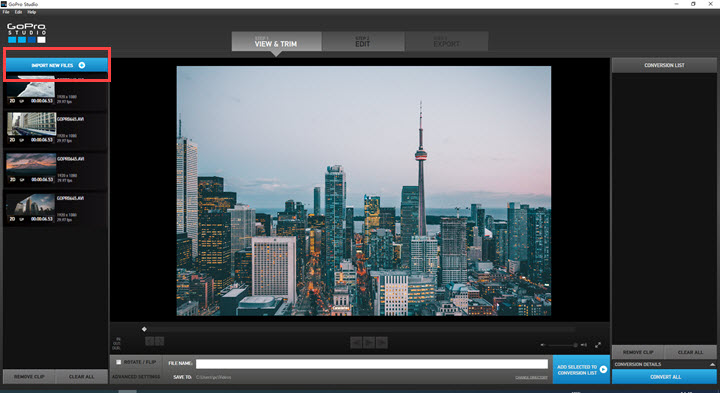
Task: Clear all in the conversion list panel
Action: click(691, 352)
